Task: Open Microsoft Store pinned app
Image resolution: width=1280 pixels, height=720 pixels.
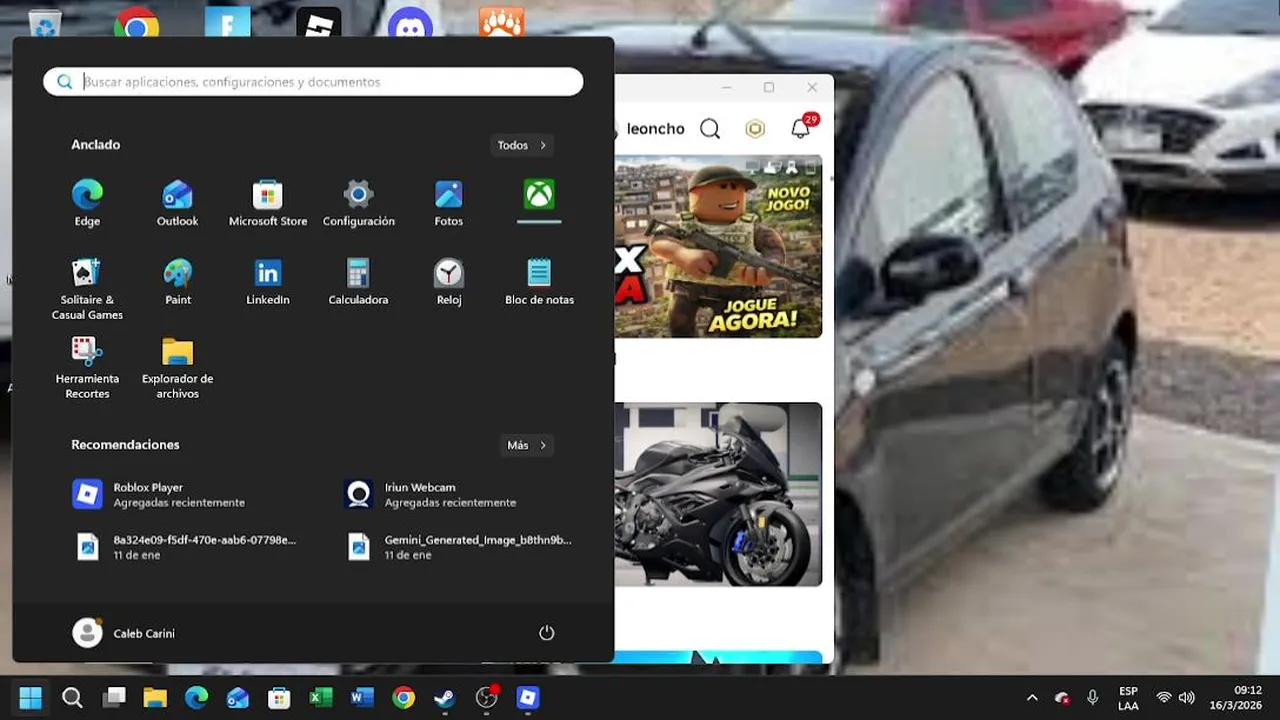Action: 268,203
